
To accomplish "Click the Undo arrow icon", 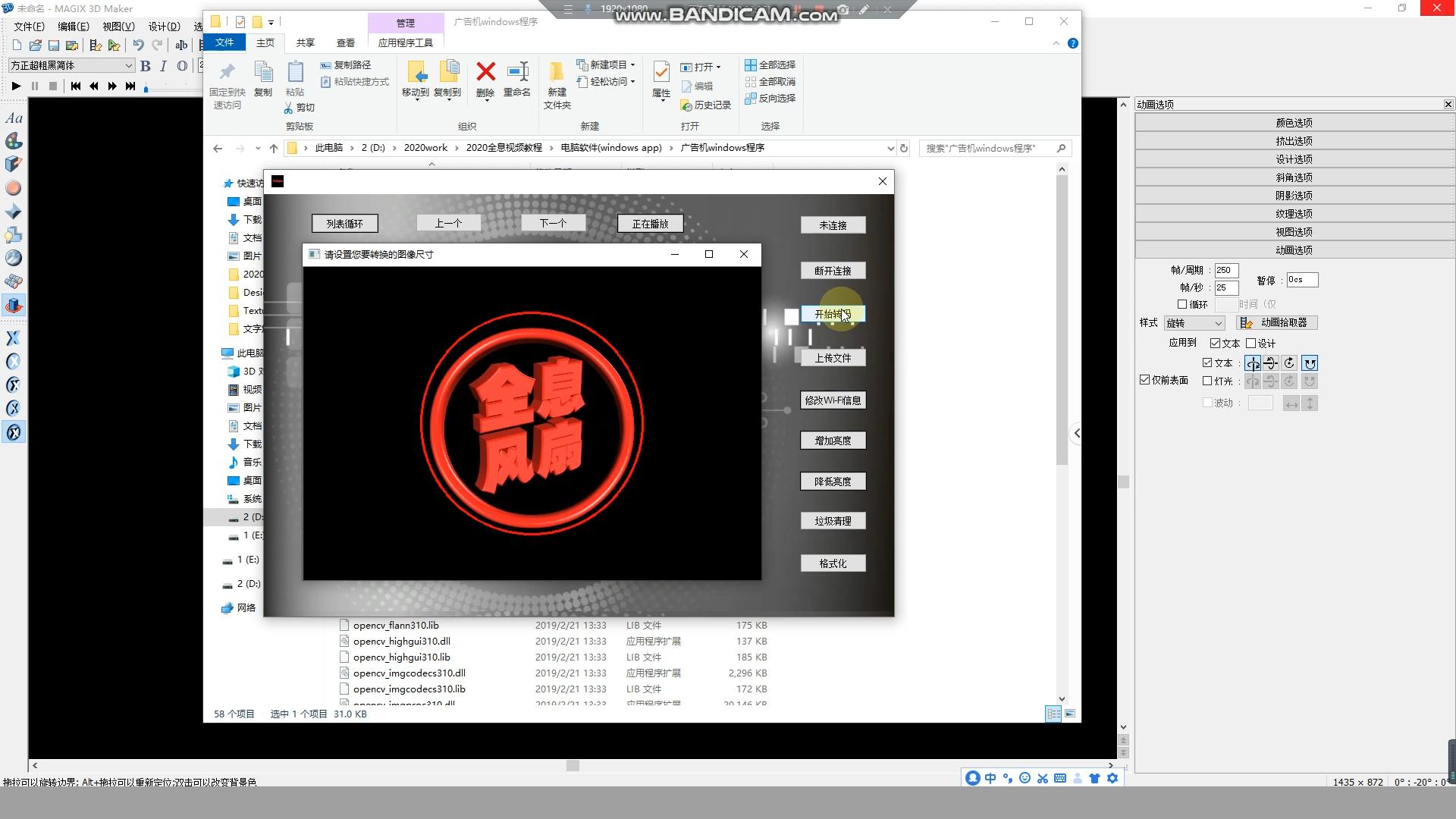I will [138, 45].
